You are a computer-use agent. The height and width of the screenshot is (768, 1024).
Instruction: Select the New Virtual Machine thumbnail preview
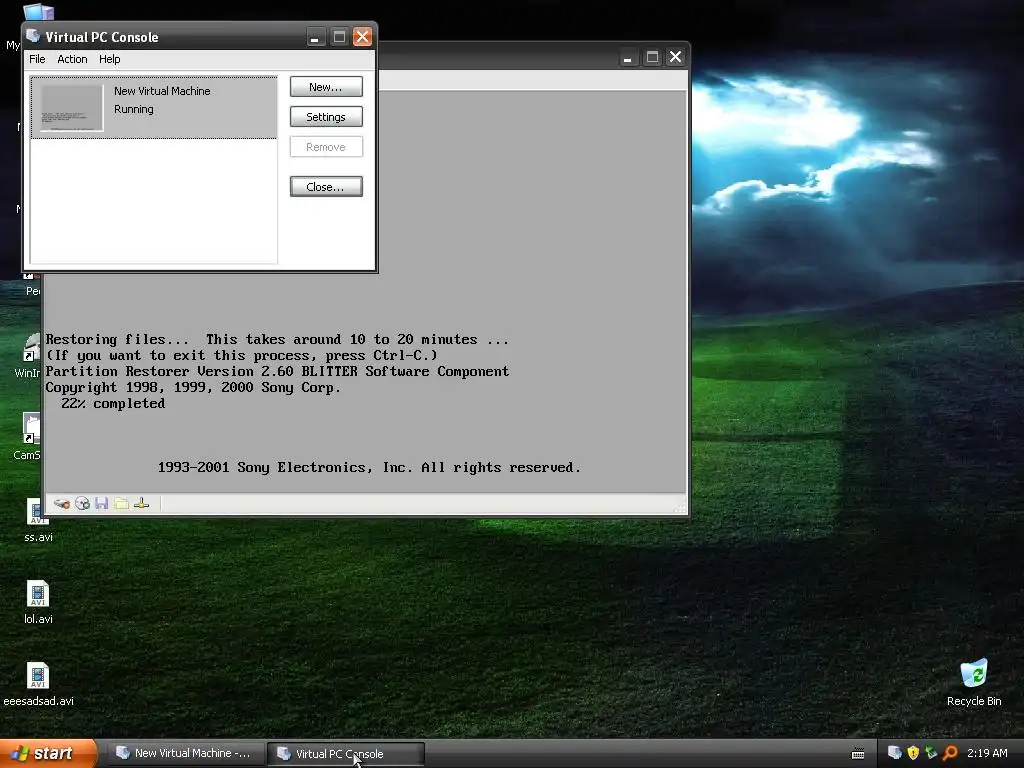72,108
